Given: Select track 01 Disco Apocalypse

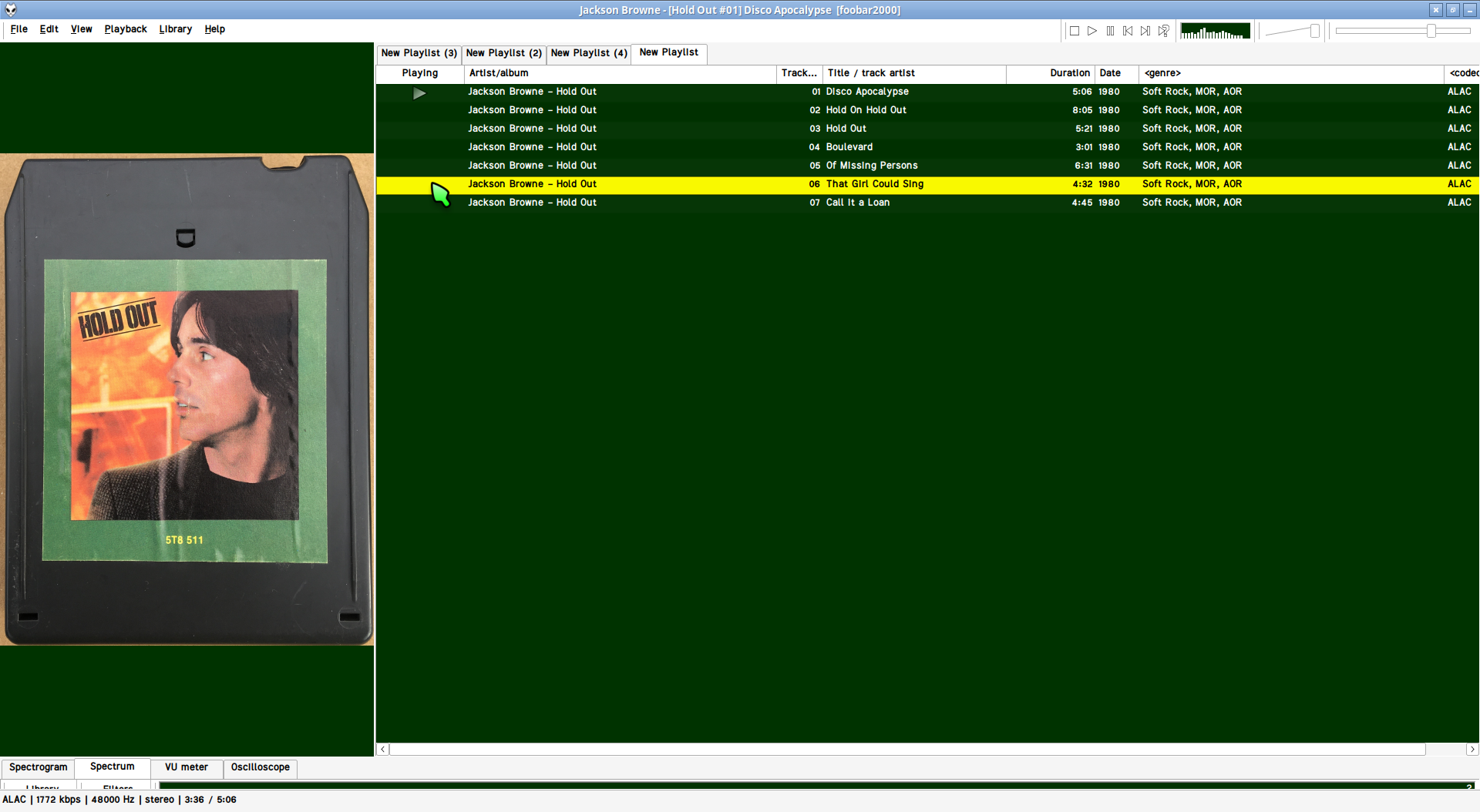Looking at the screenshot, I should click(927, 92).
